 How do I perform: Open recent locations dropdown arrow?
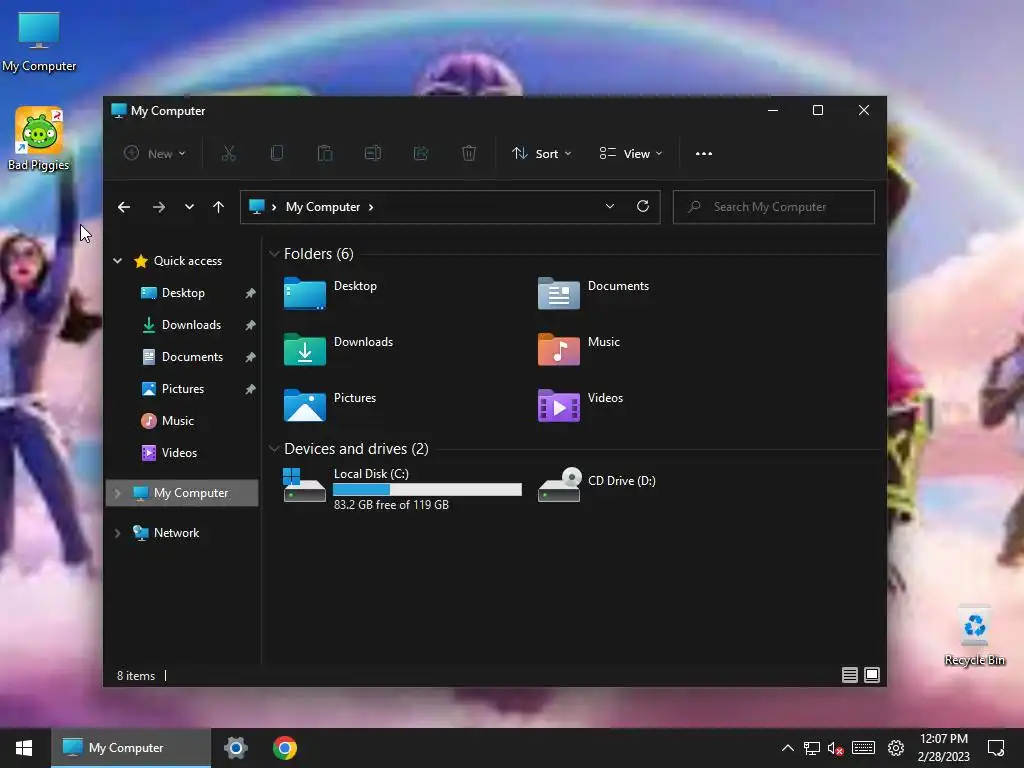click(189, 207)
